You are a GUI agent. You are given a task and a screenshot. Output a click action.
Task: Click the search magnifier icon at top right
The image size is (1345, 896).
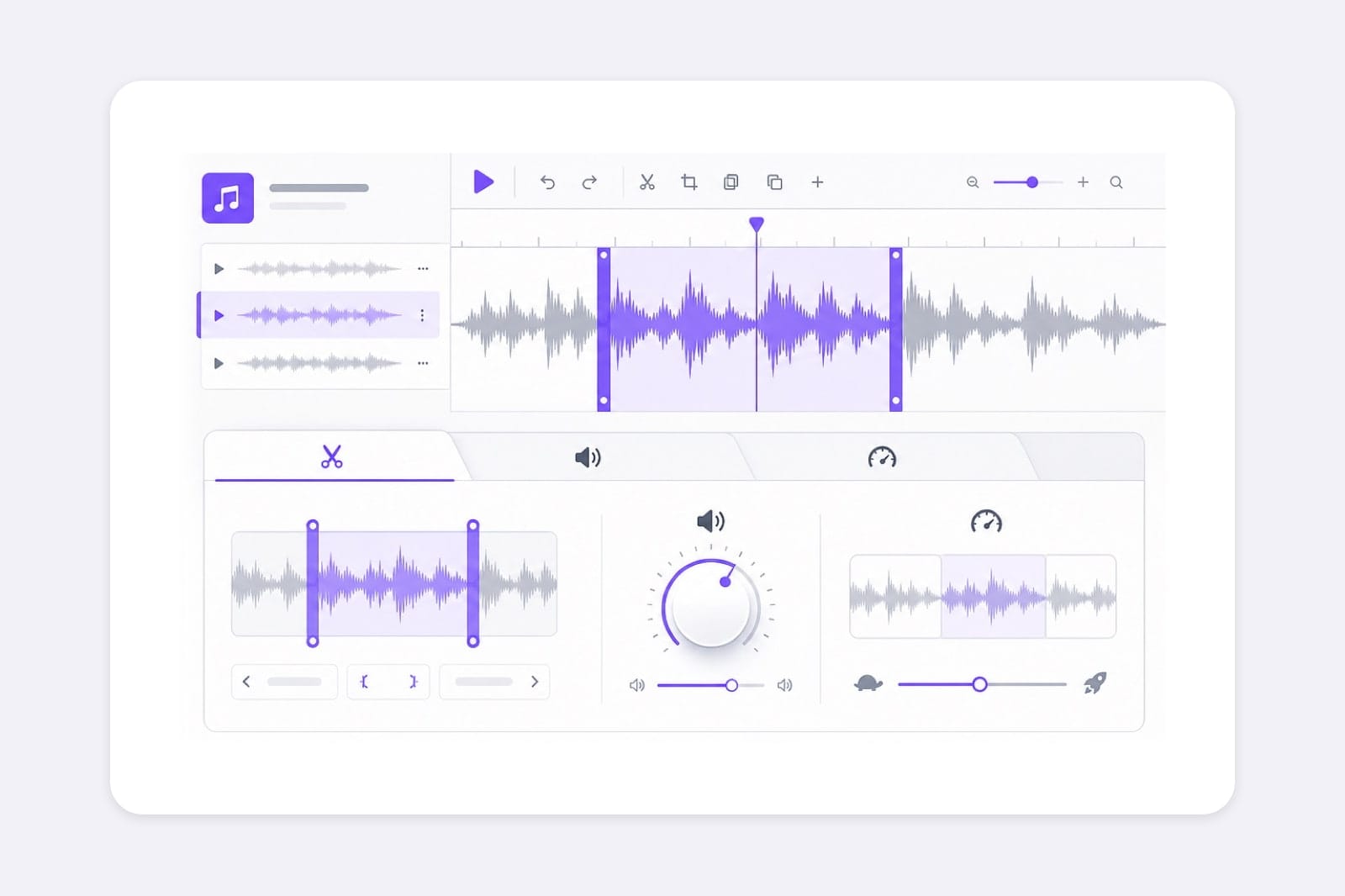click(1116, 182)
